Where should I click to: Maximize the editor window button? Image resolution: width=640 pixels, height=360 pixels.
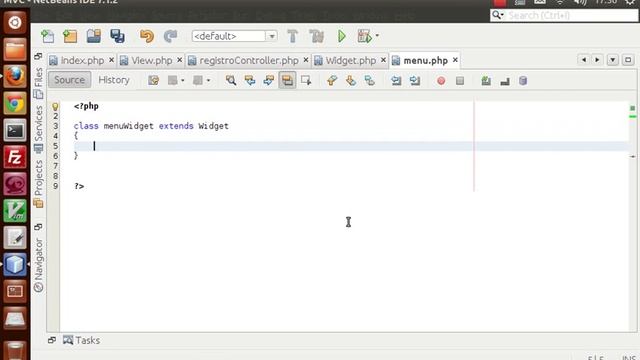(x=628, y=60)
